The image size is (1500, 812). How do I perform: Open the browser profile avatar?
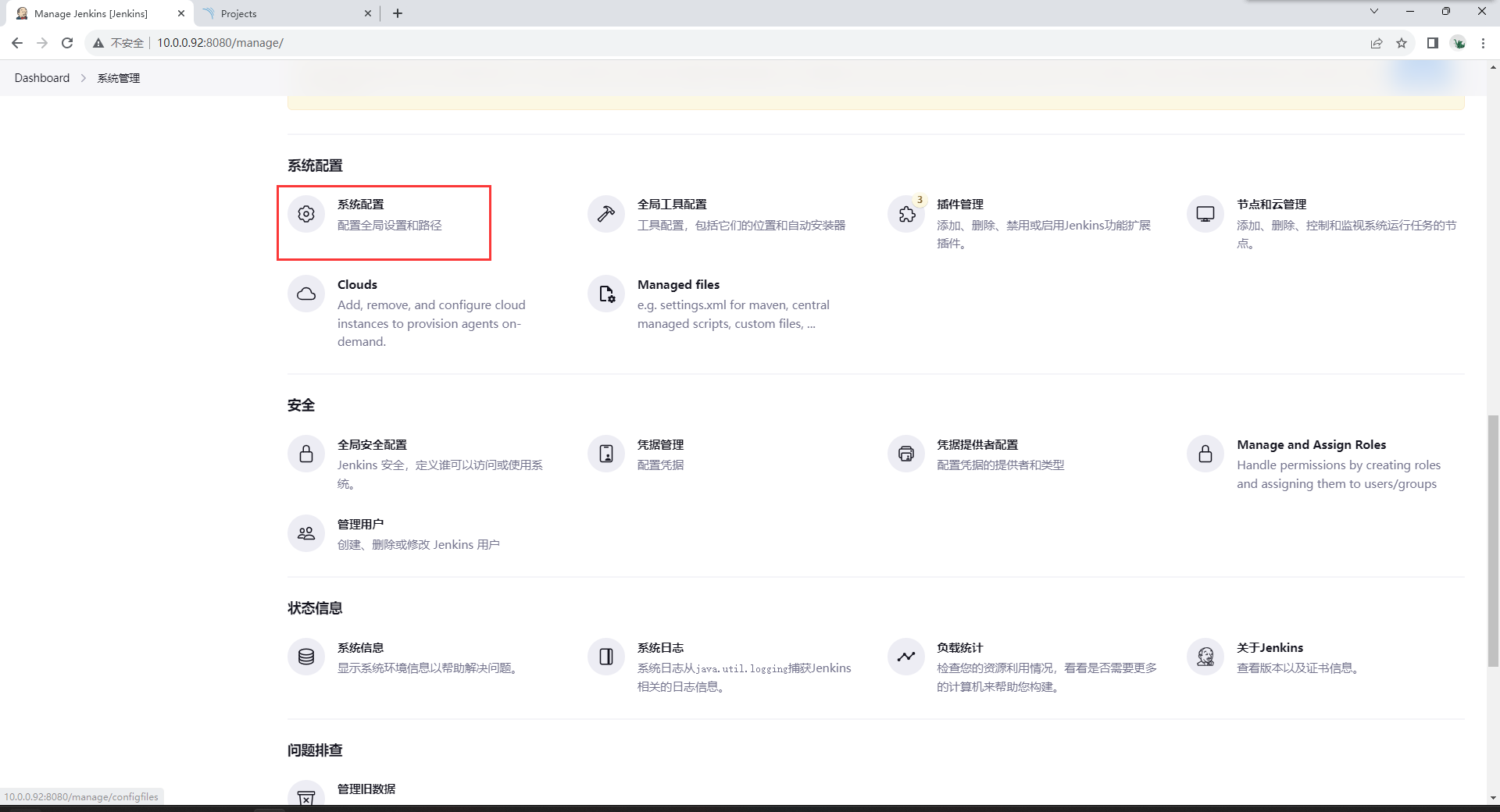coord(1459,43)
